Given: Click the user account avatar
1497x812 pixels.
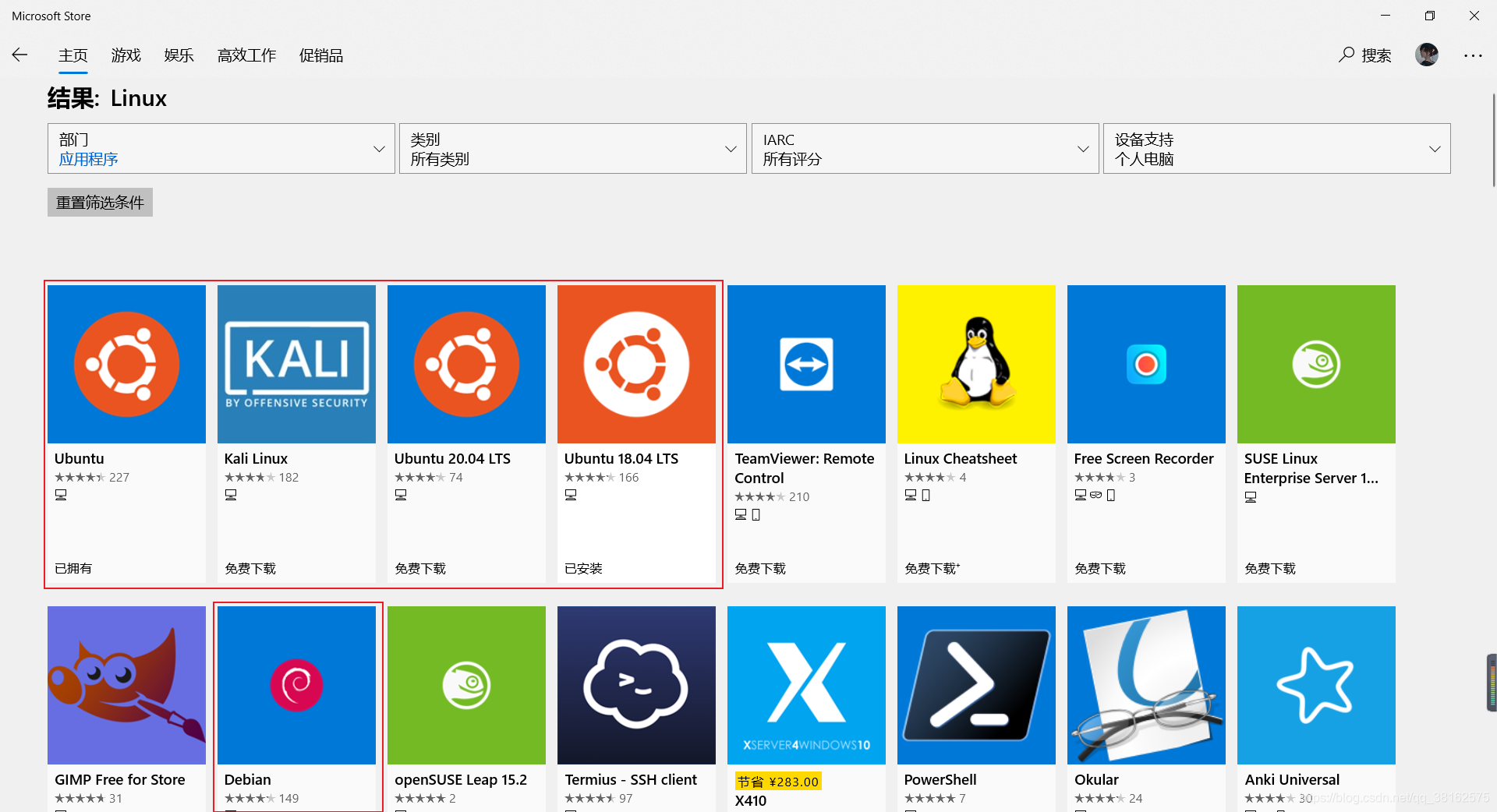Looking at the screenshot, I should pos(1427,55).
